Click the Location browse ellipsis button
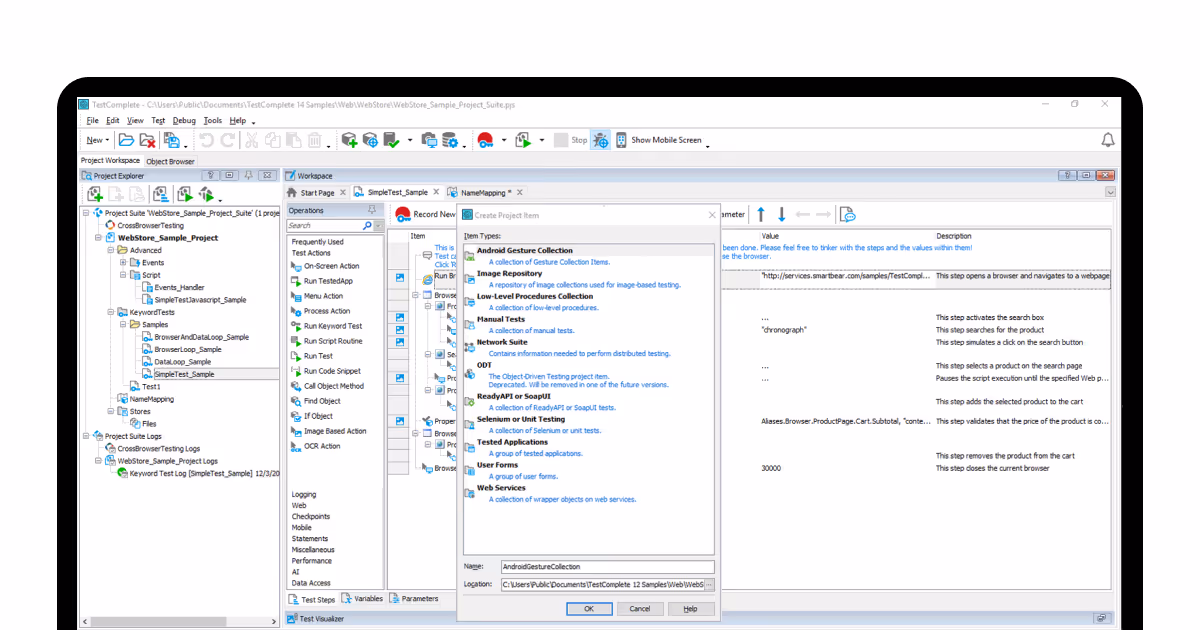This screenshot has height=630, width=1200. (x=710, y=584)
